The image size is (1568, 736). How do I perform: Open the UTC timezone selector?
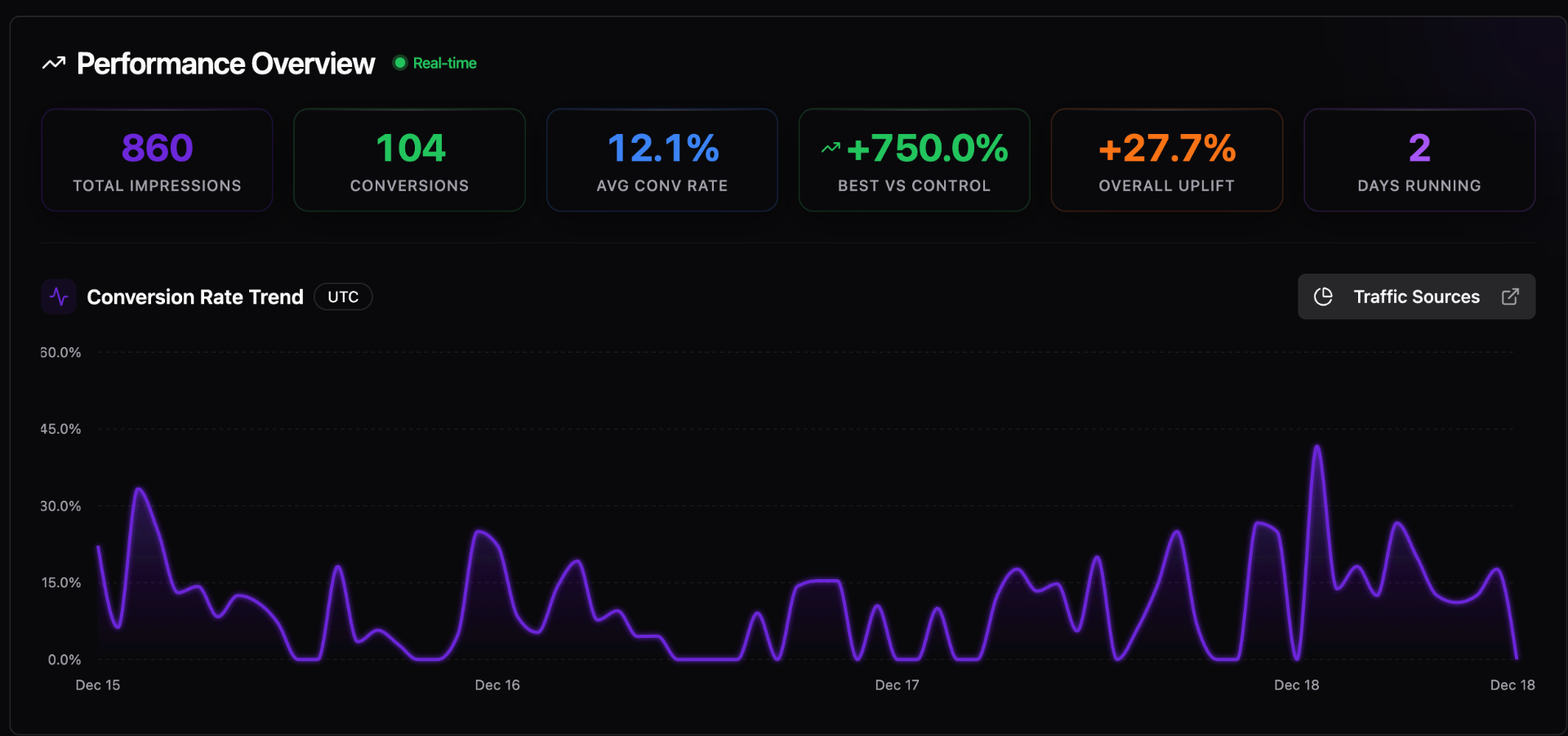tap(342, 297)
